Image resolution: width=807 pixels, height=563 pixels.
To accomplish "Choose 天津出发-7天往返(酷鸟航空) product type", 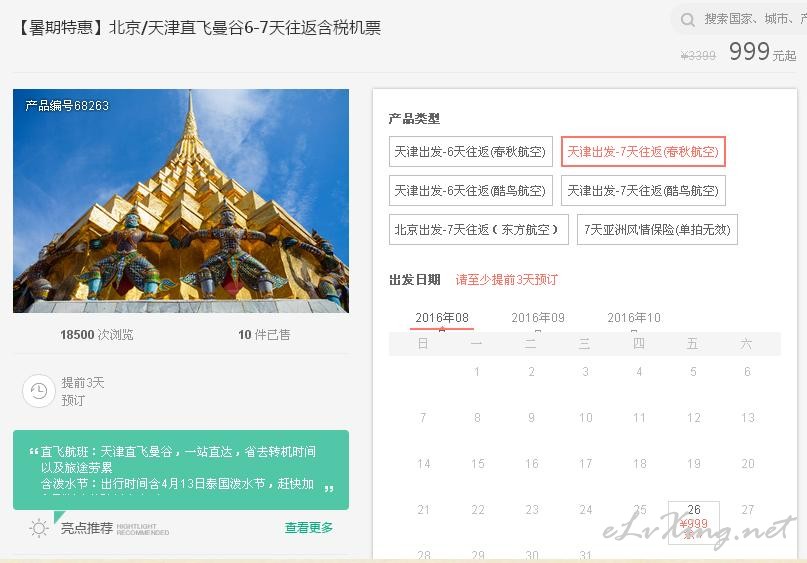I will tap(643, 190).
